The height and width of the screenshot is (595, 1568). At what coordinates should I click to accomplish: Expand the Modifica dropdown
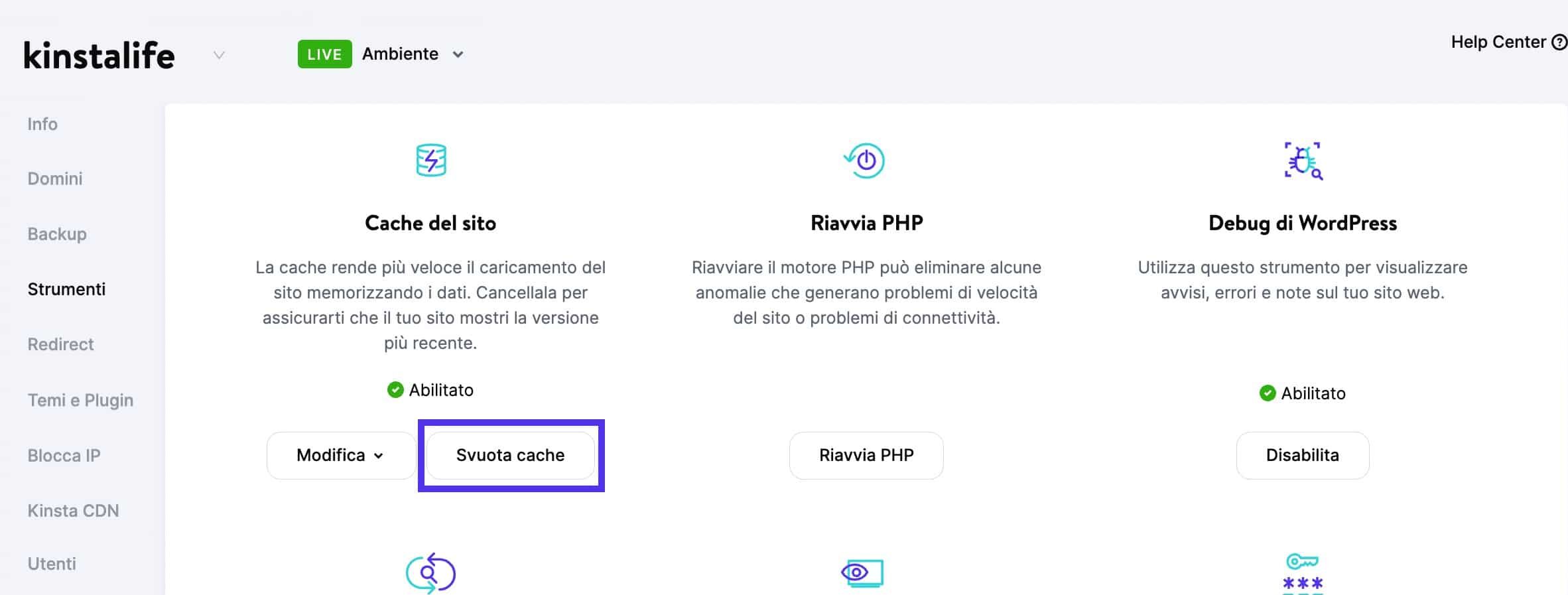click(340, 455)
